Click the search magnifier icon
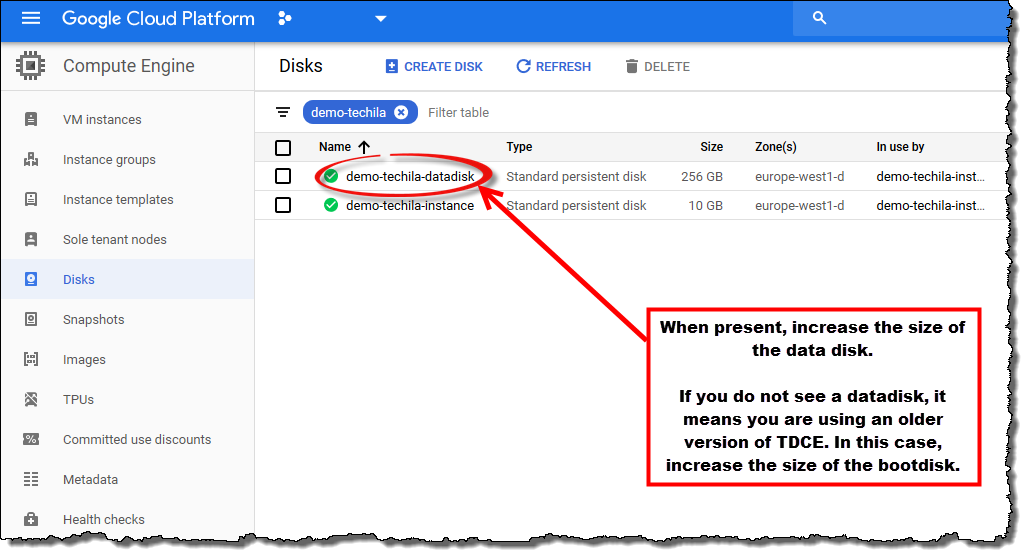 (x=820, y=18)
